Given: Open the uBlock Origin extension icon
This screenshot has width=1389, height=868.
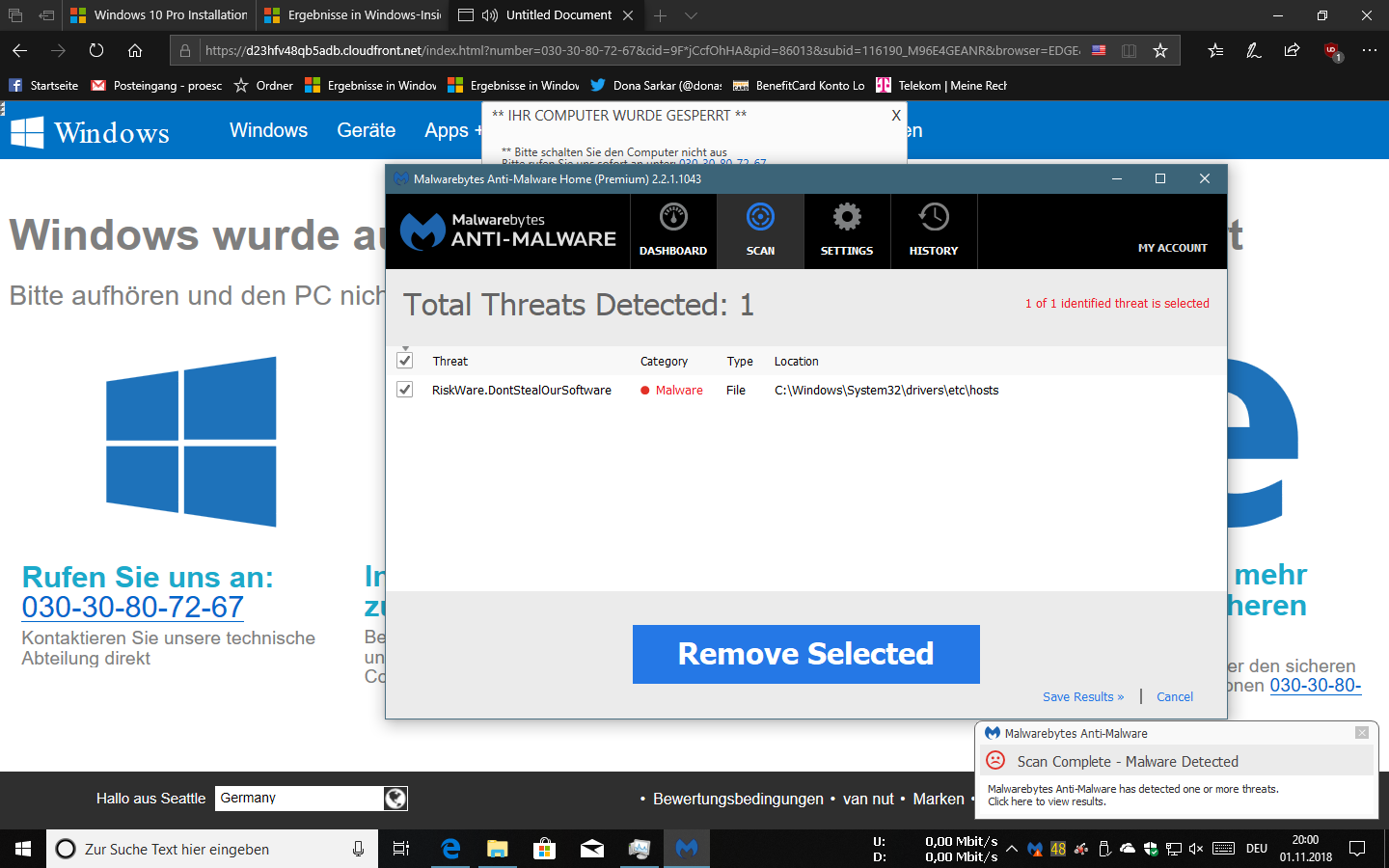Looking at the screenshot, I should point(1332,51).
